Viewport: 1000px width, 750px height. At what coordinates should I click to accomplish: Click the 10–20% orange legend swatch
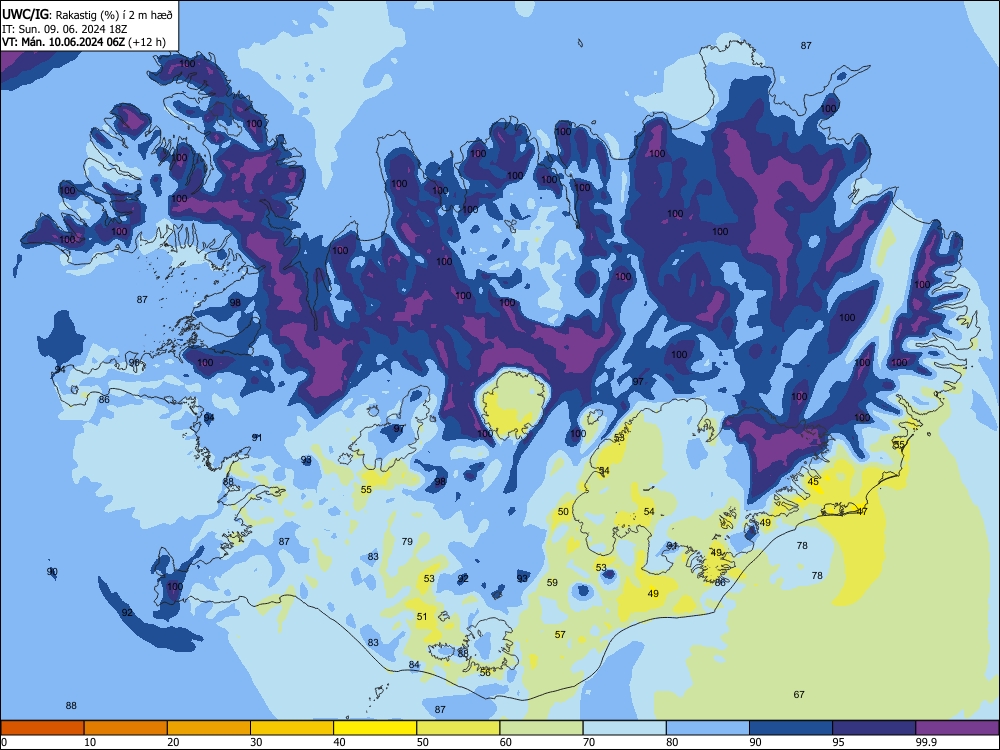pos(126,728)
